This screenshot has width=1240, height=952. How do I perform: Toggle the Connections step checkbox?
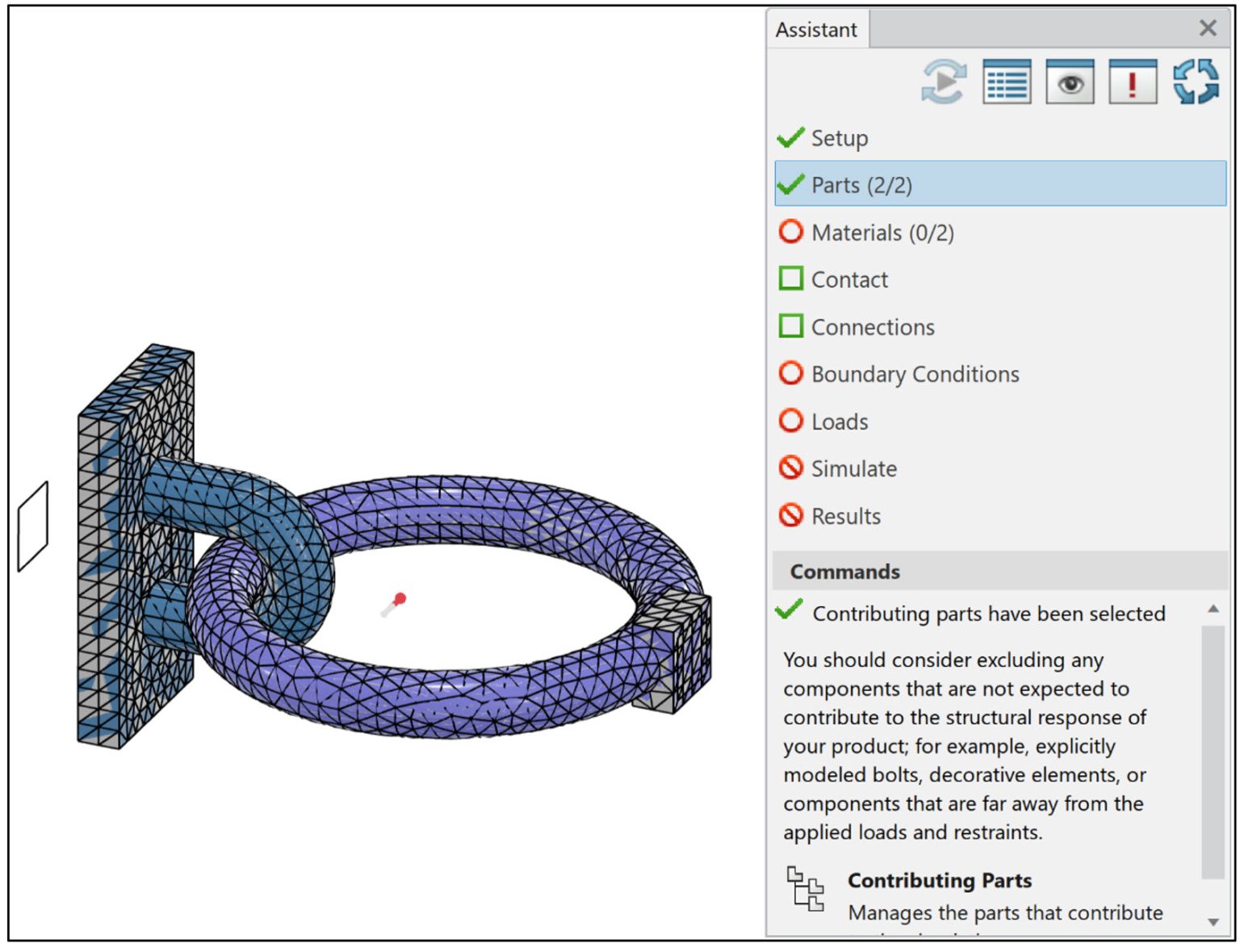(x=790, y=326)
